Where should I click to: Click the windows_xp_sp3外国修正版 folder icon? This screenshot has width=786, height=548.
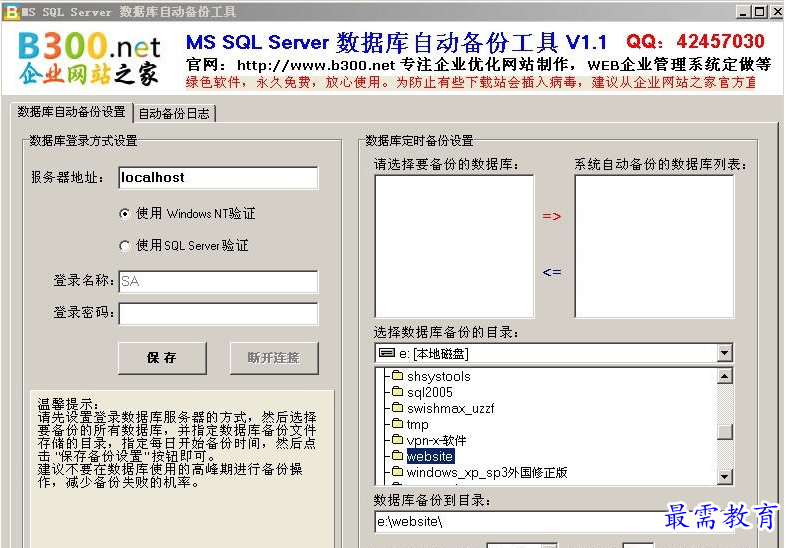(x=398, y=471)
